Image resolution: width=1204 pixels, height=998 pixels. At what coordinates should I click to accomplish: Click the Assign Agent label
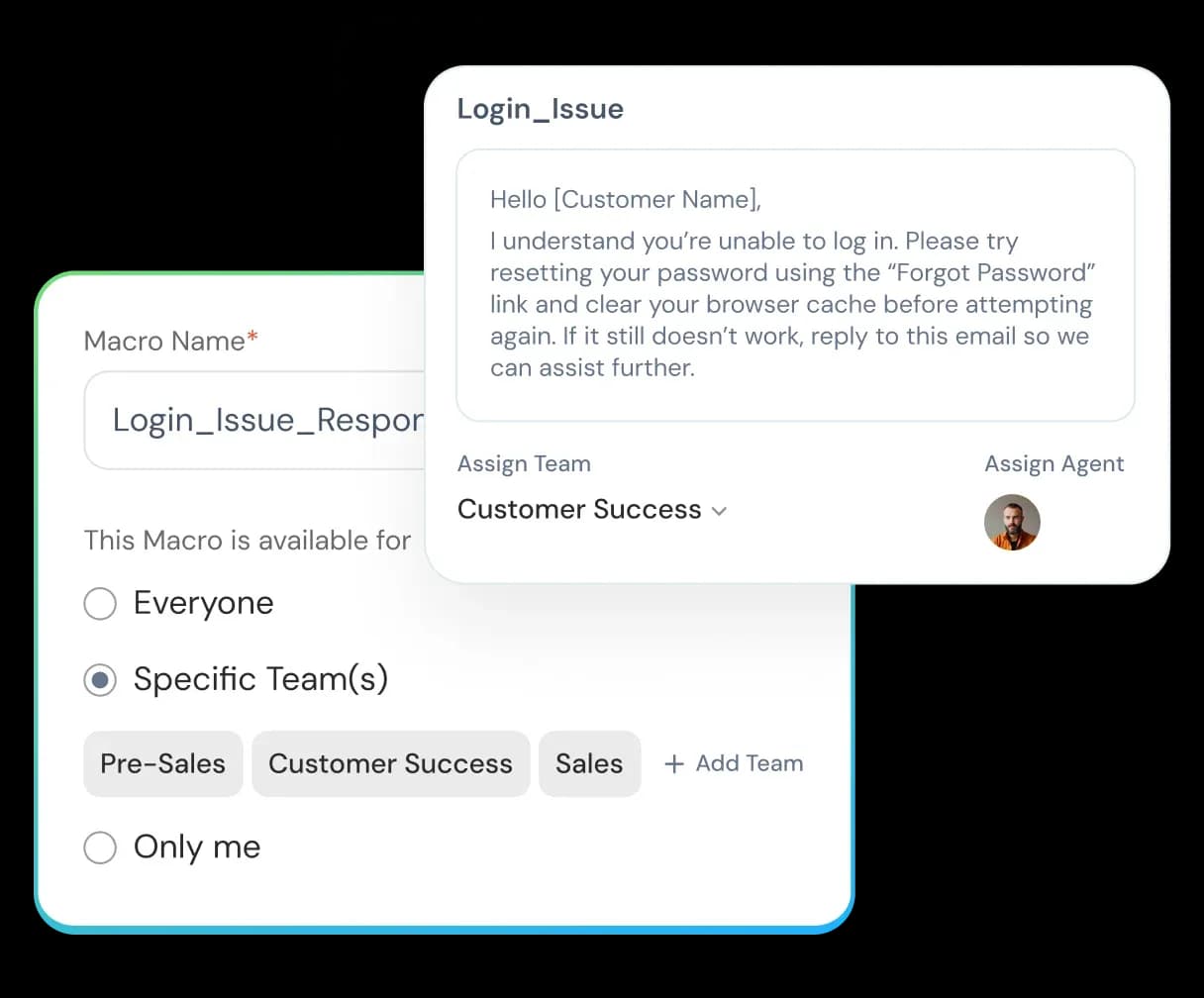[1053, 463]
